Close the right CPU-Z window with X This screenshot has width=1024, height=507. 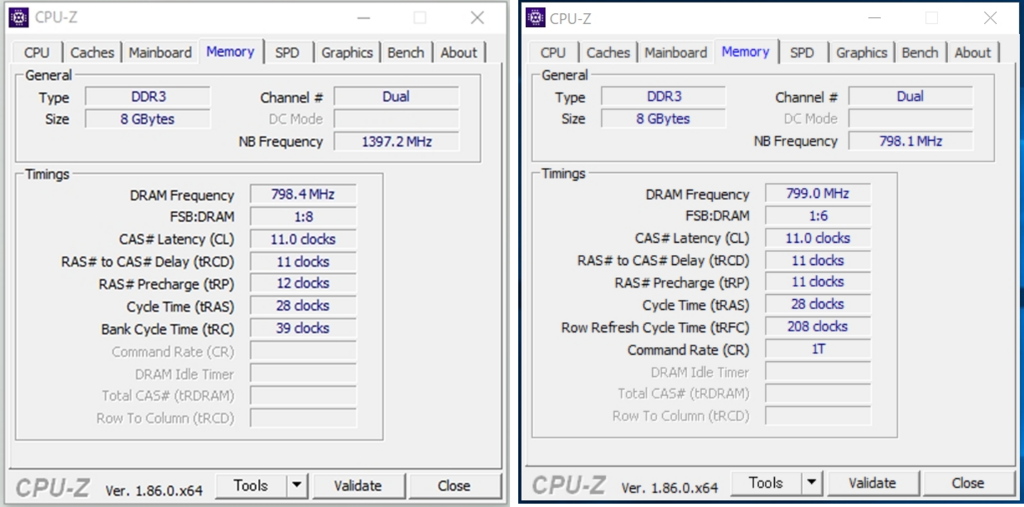click(990, 18)
